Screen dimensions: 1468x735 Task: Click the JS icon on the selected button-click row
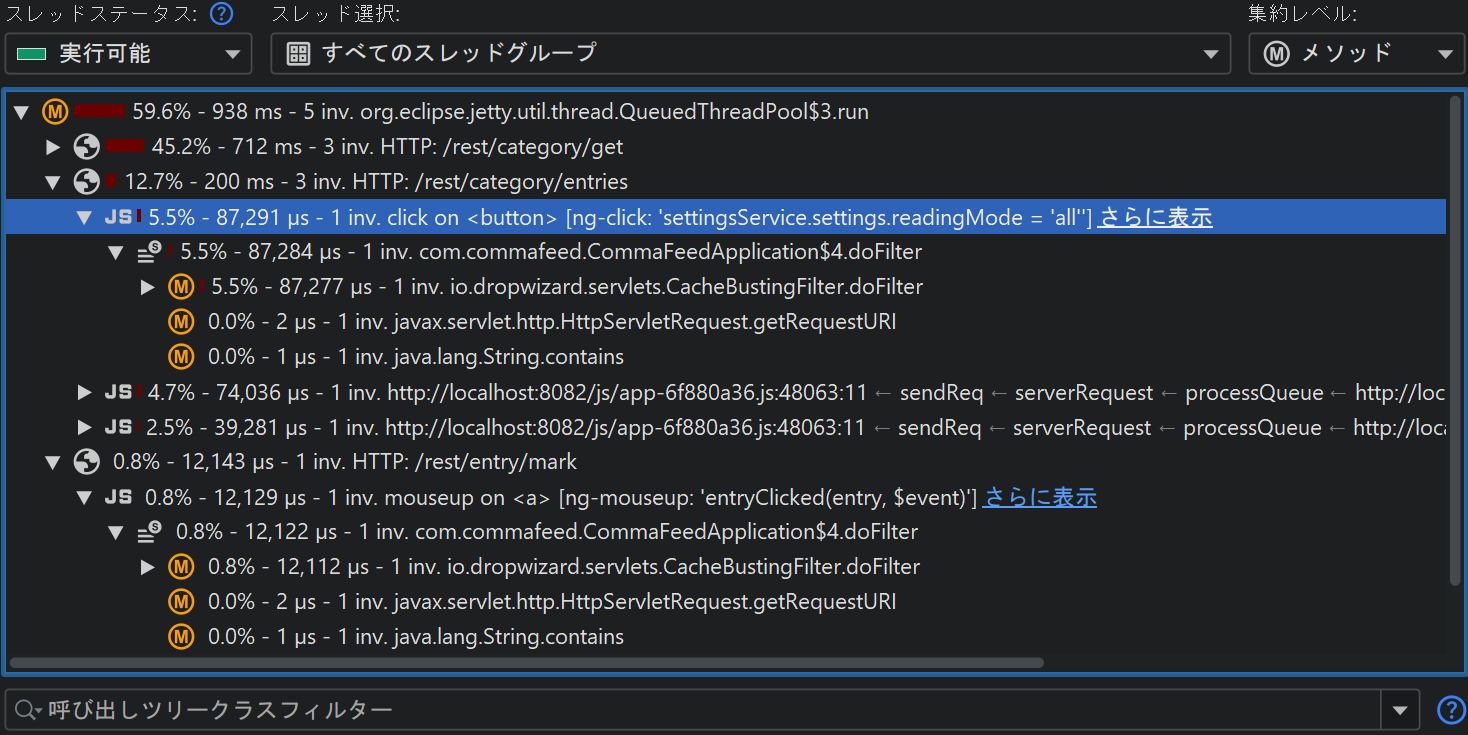coord(118,217)
